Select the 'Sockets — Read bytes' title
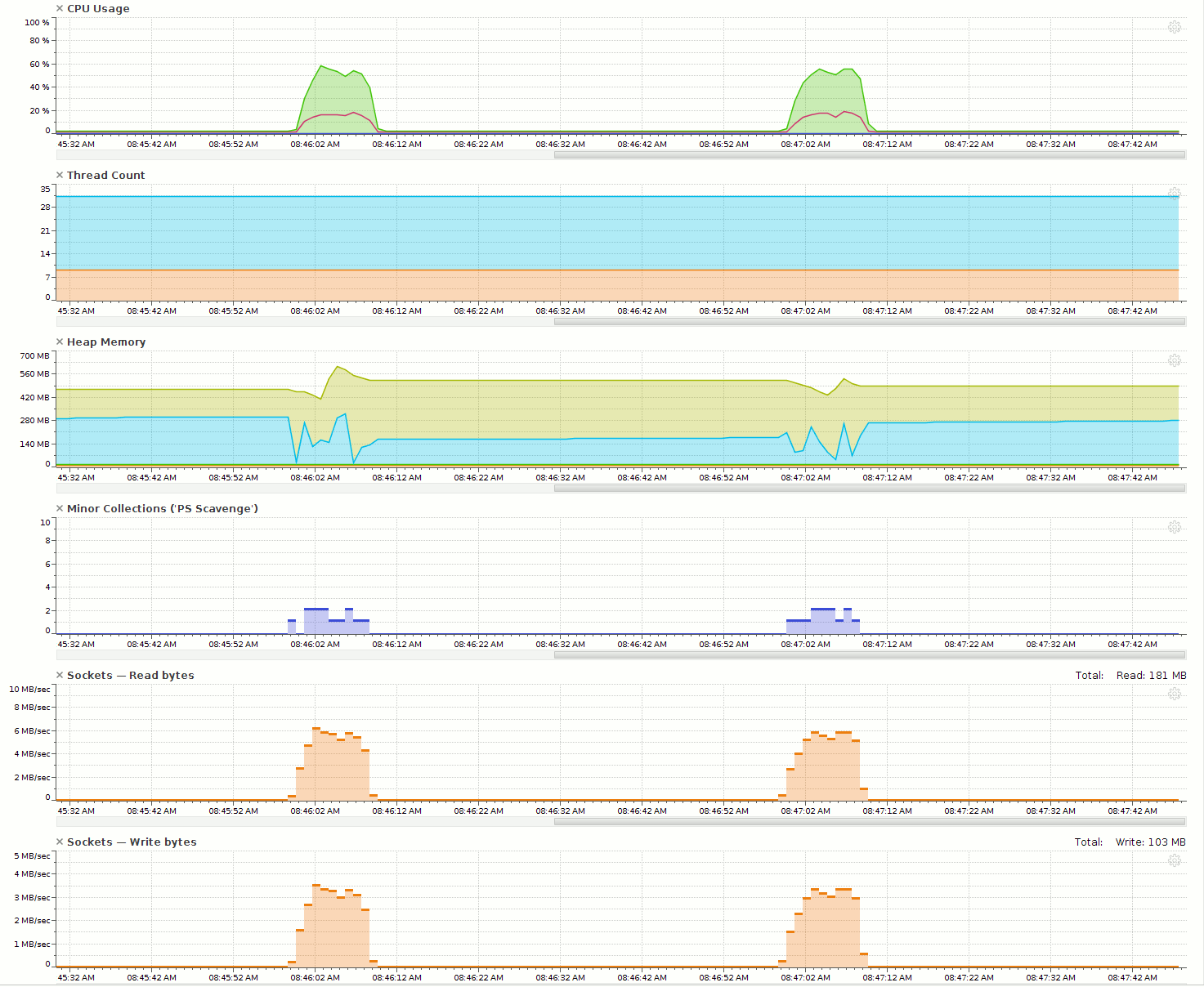 click(131, 675)
